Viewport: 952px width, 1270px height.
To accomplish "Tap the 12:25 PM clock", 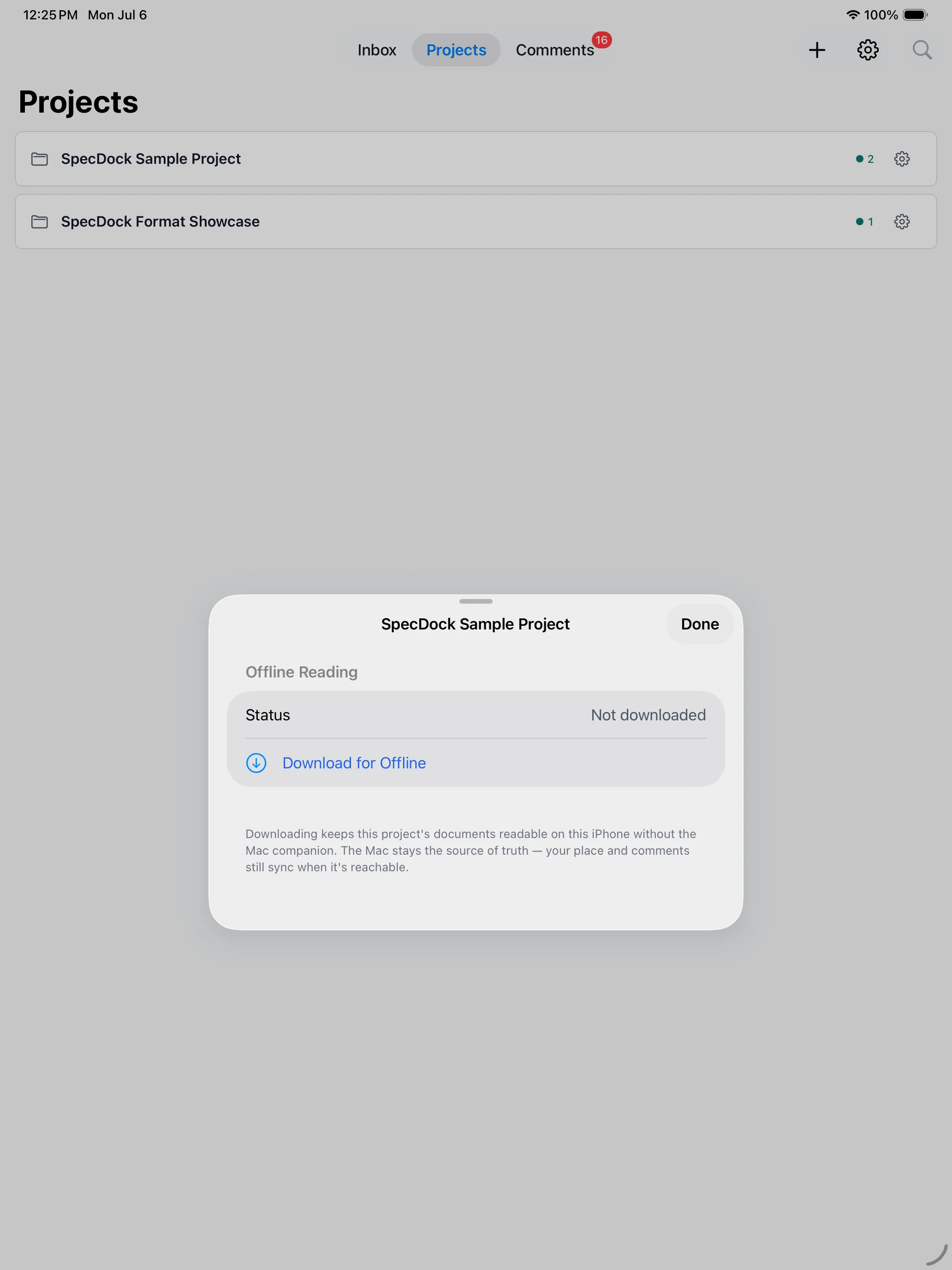I will point(50,15).
